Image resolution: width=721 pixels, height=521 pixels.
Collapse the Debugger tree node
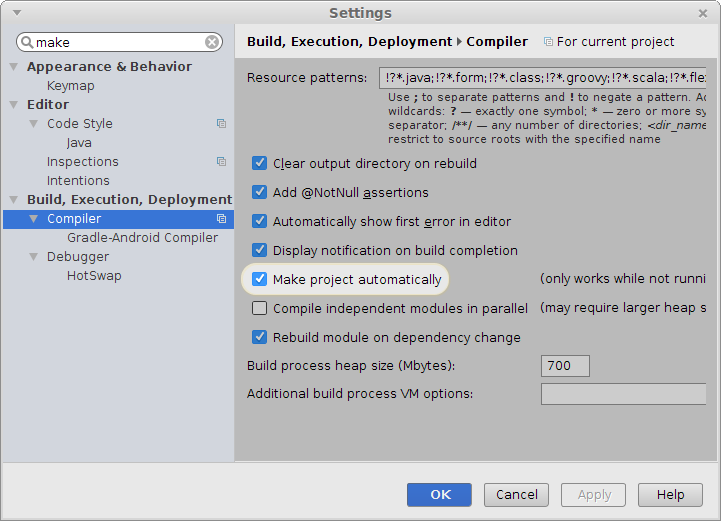(34, 257)
